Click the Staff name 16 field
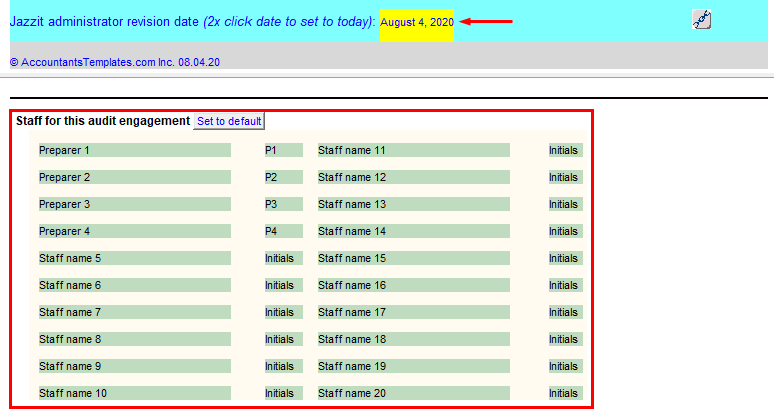This screenshot has width=774, height=417. (413, 285)
